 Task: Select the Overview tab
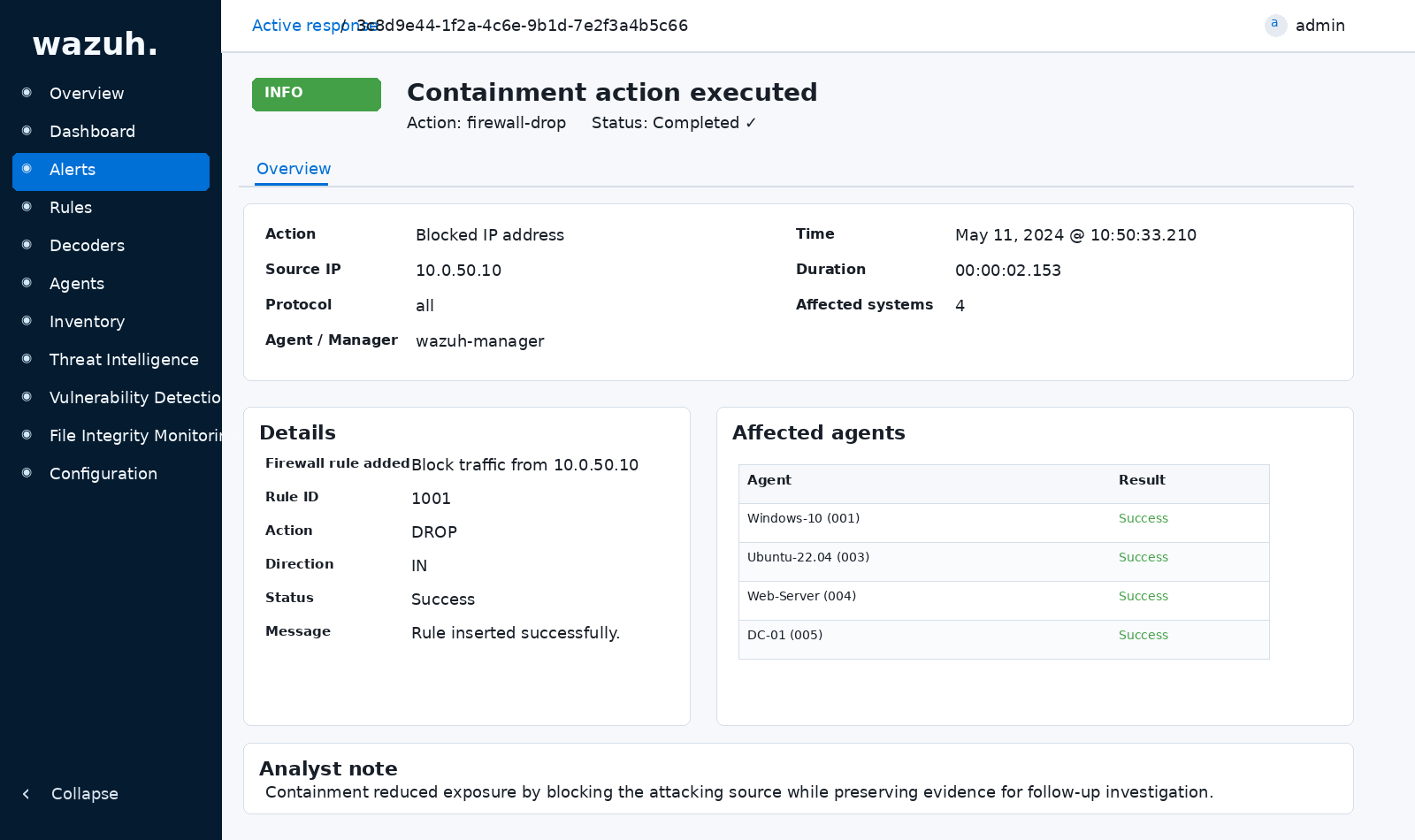[x=293, y=169]
